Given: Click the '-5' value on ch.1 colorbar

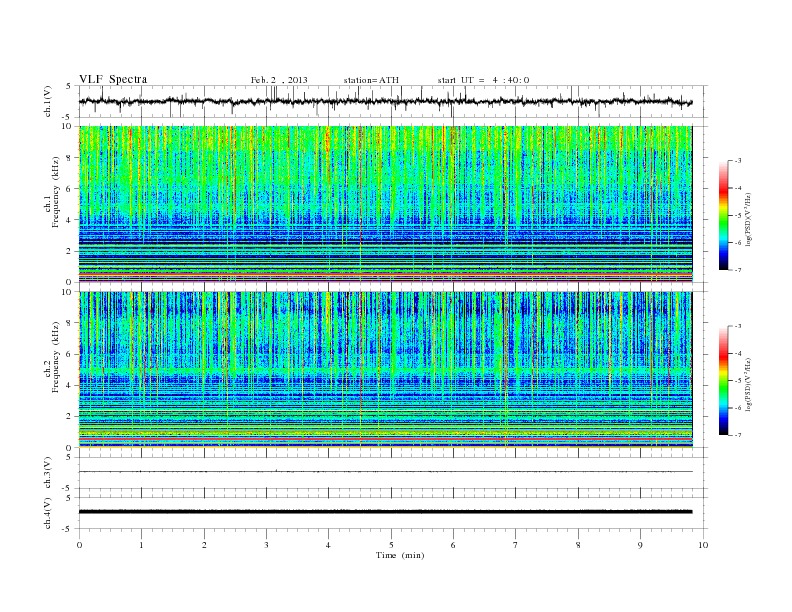Looking at the screenshot, I should tap(737, 216).
